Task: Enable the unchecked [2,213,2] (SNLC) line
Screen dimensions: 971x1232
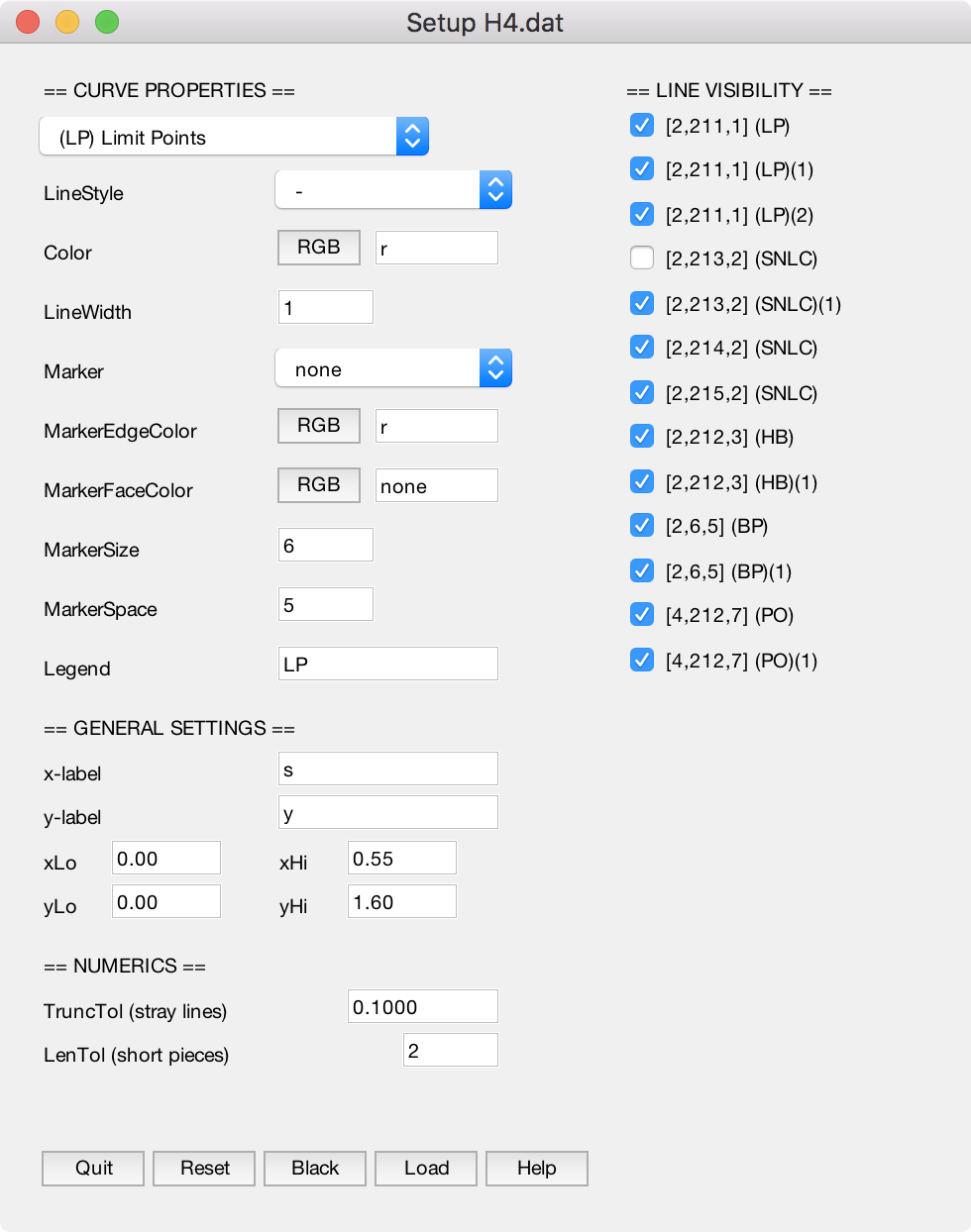Action: (642, 258)
